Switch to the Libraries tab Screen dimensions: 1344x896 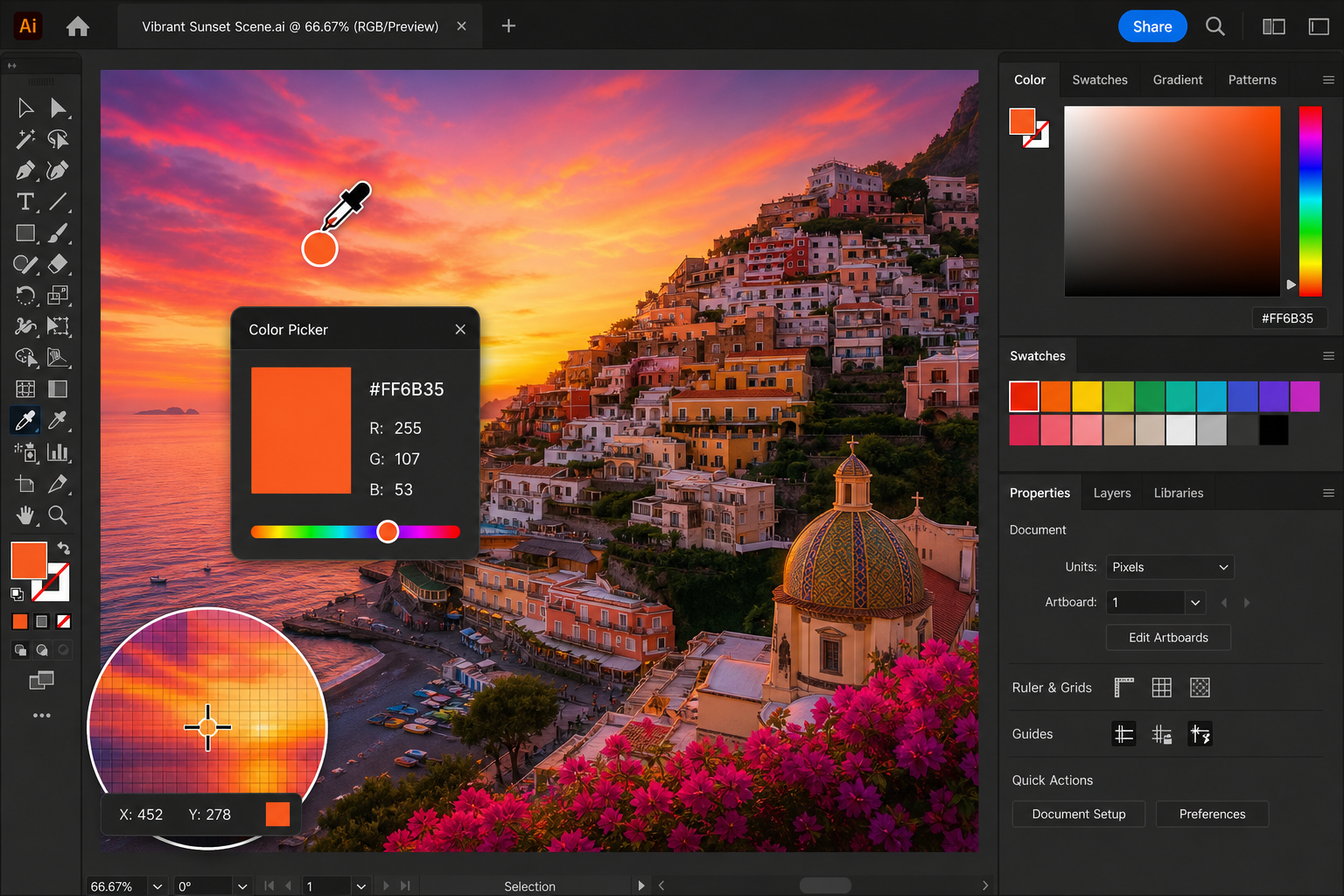1179,493
